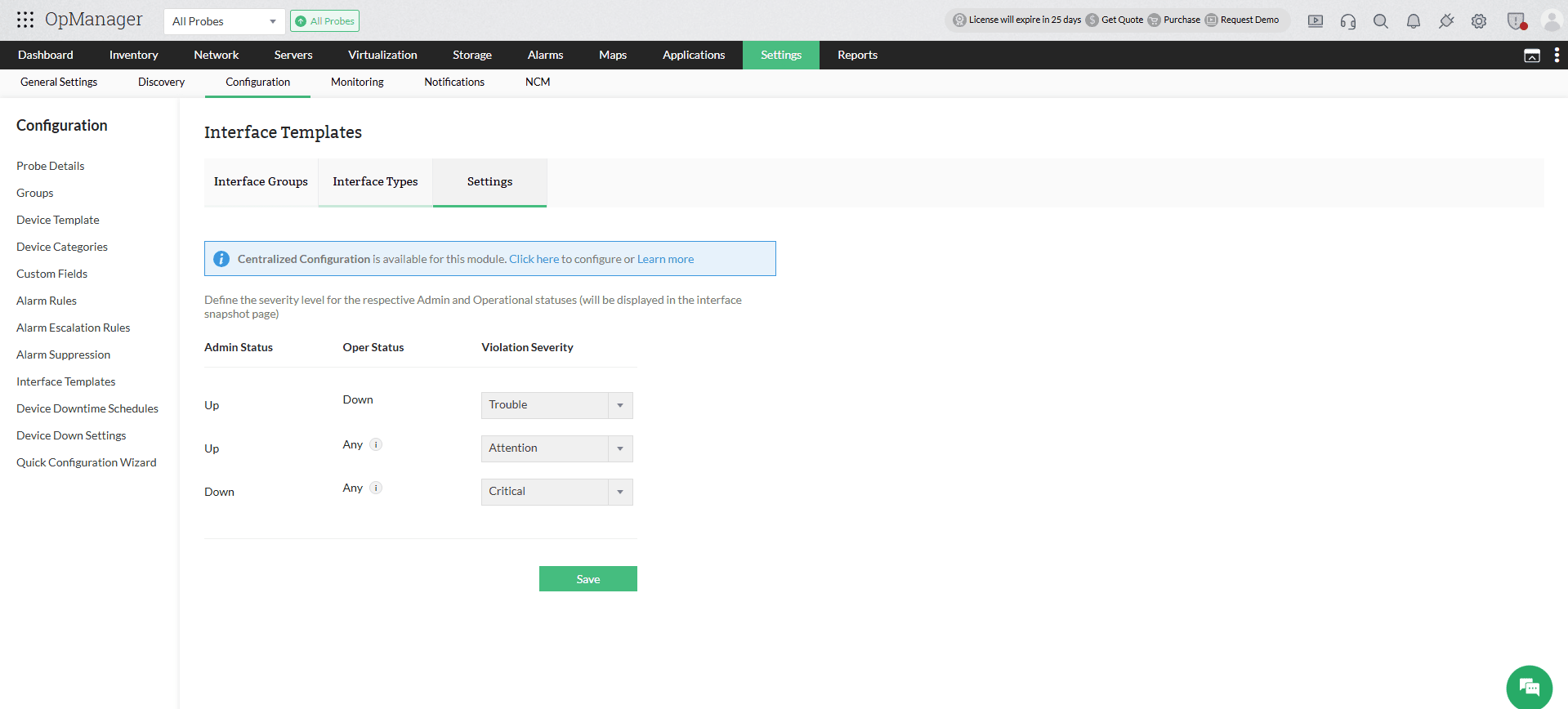Open Device Categories in sidebar
Viewport: 1568px width, 709px height.
click(62, 247)
